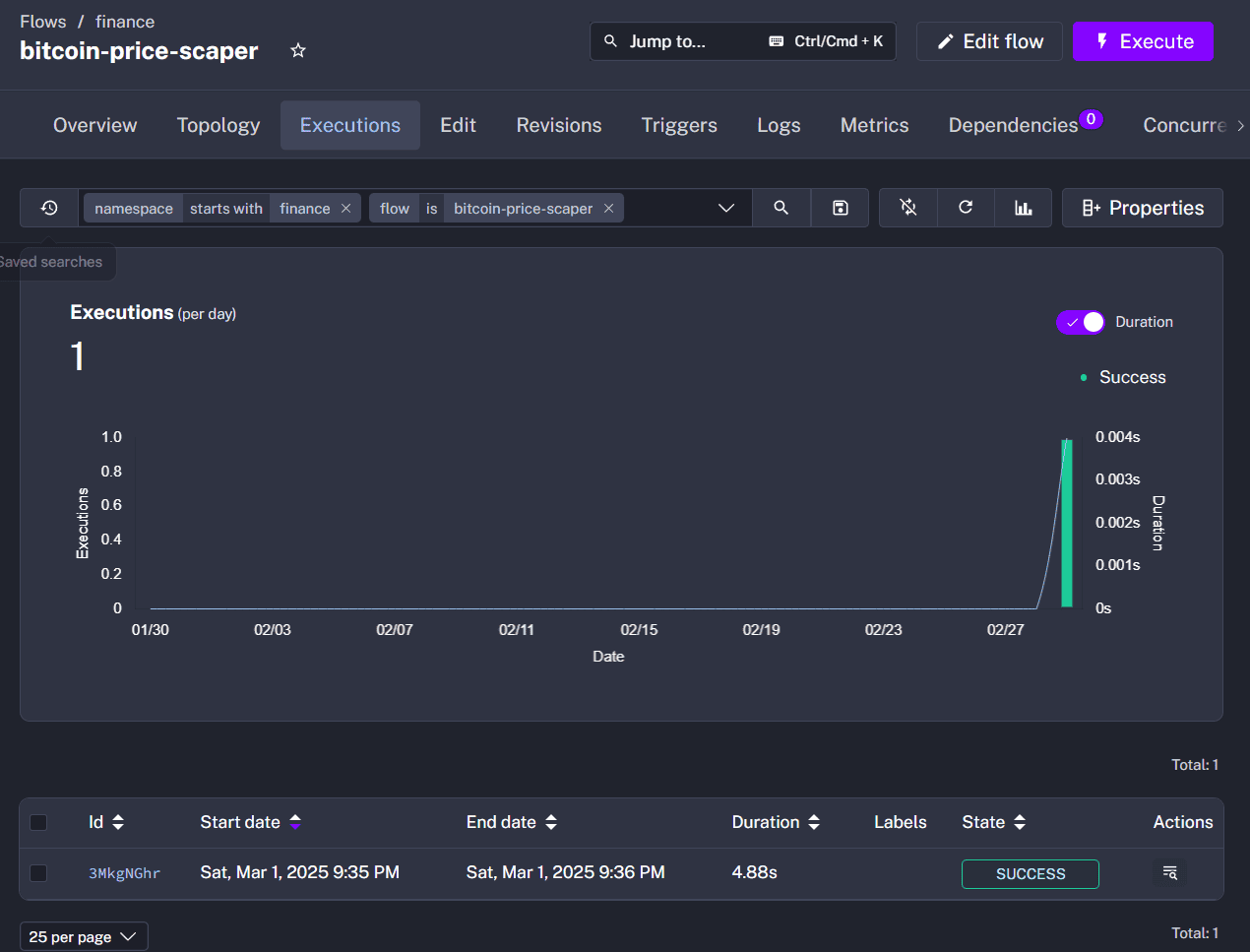Switch to the Topology tab

click(x=218, y=125)
